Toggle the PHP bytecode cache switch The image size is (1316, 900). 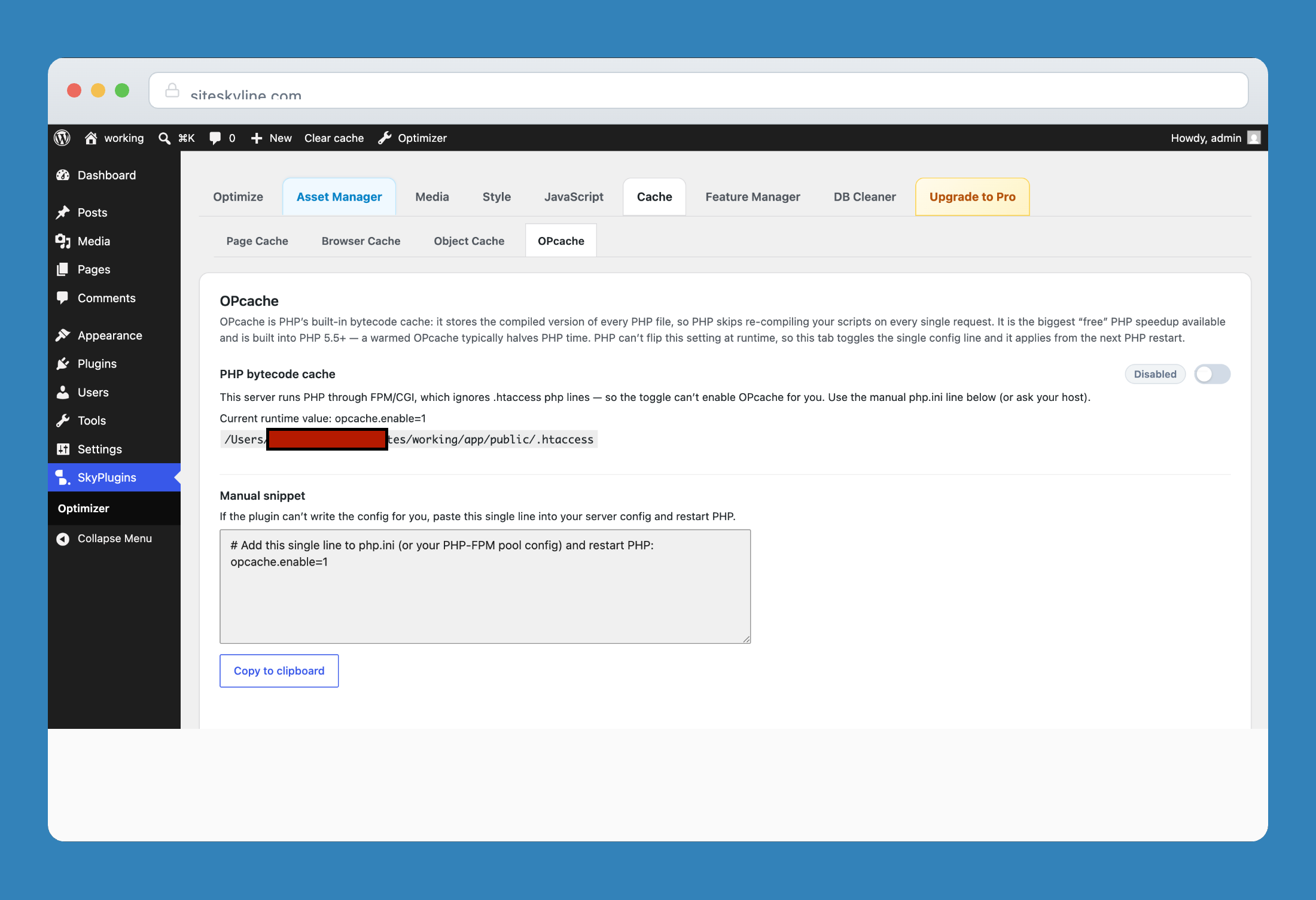pyautogui.click(x=1213, y=374)
